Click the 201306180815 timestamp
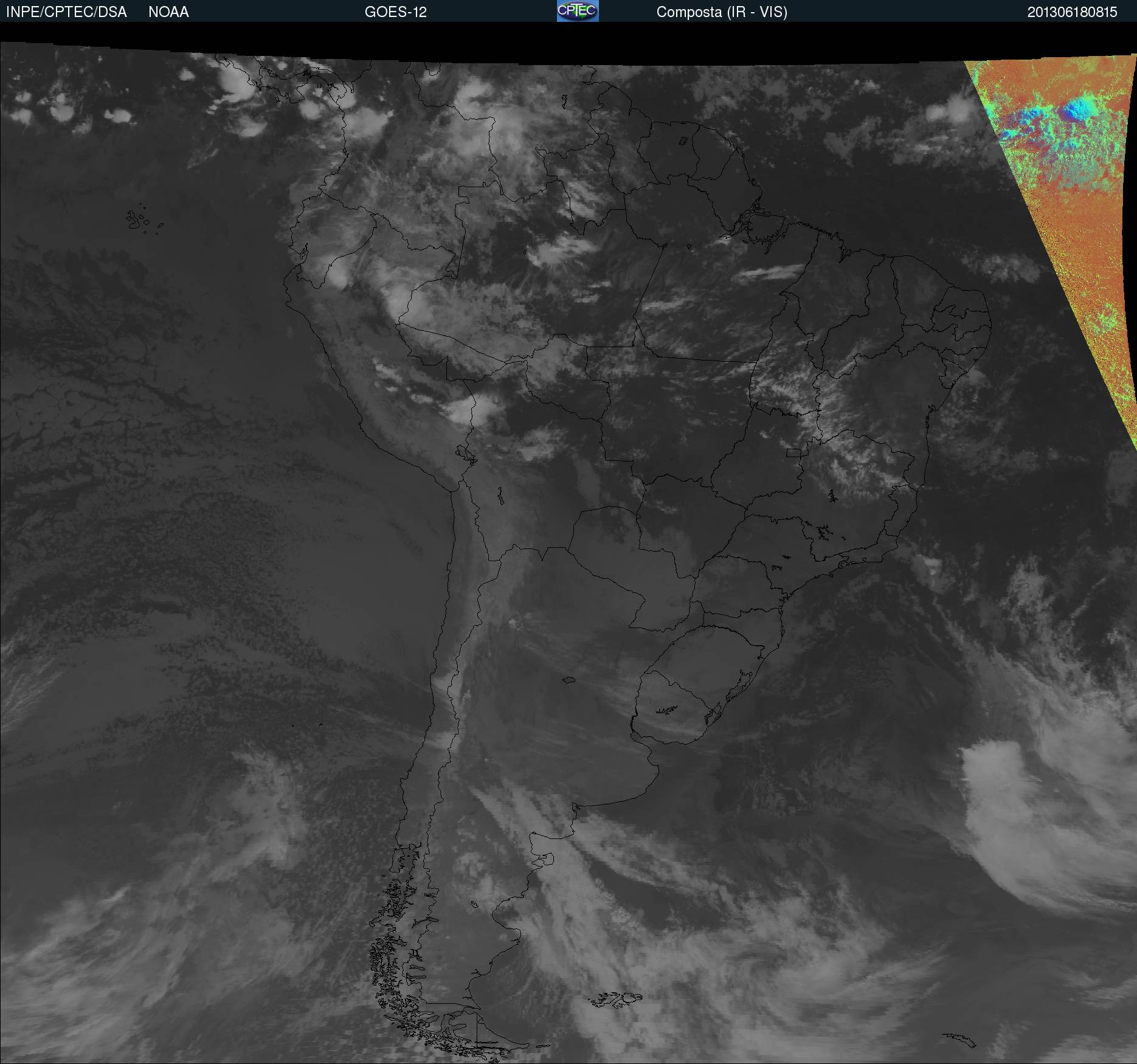 (x=1073, y=12)
